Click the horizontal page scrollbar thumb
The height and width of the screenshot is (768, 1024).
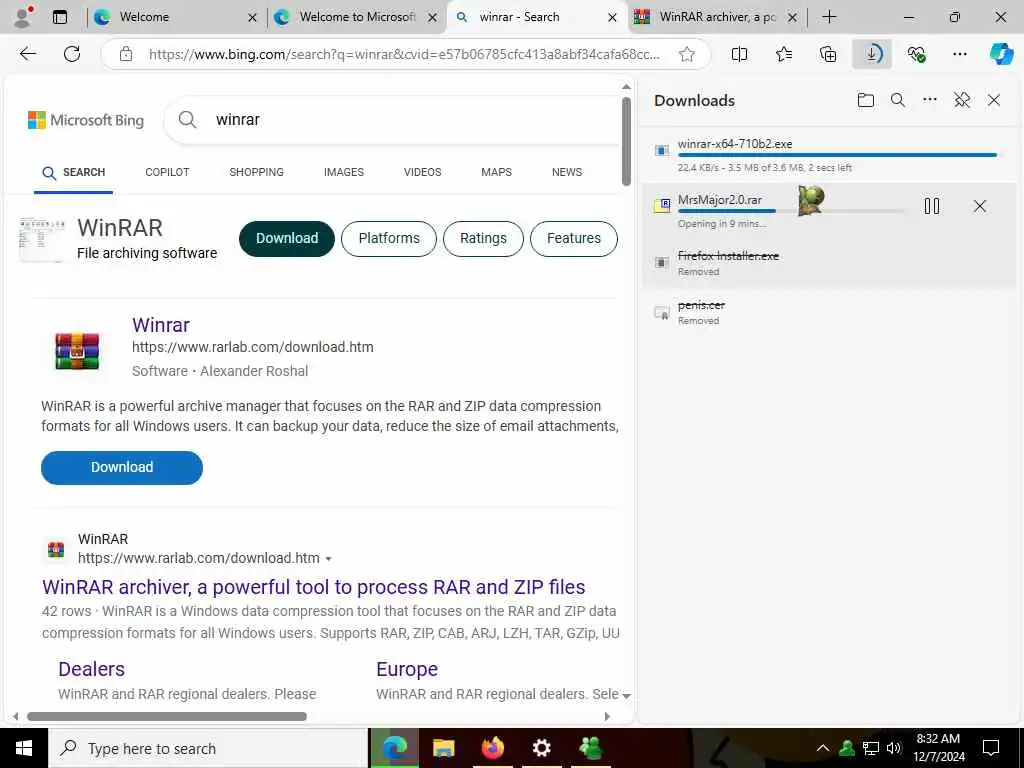167,716
